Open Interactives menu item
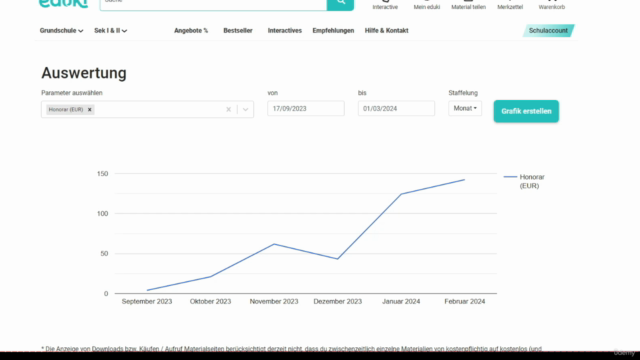The width and height of the screenshot is (640, 360). pyautogui.click(x=284, y=31)
